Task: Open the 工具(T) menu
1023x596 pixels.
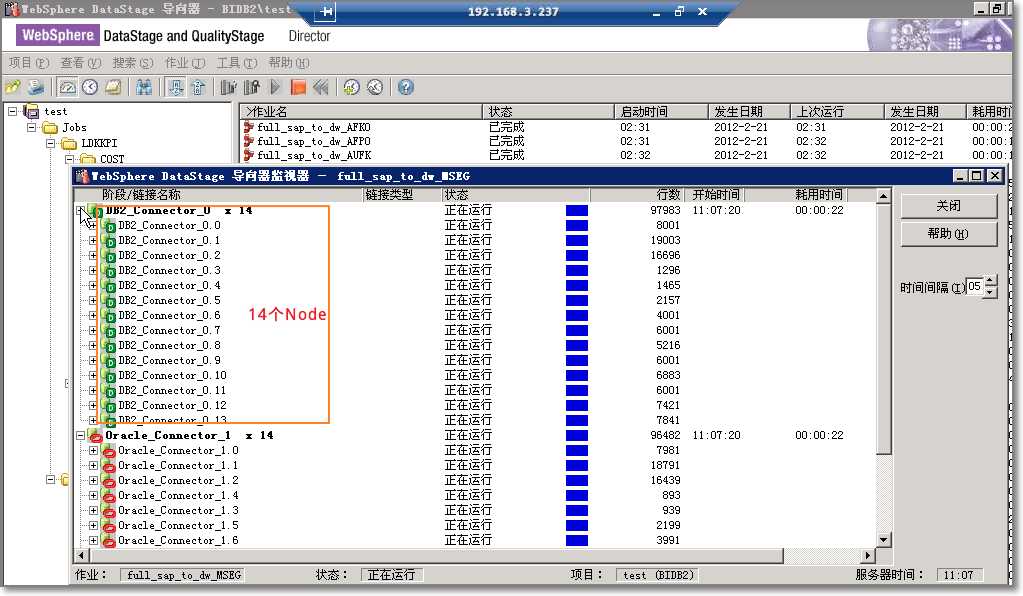Action: (x=237, y=63)
